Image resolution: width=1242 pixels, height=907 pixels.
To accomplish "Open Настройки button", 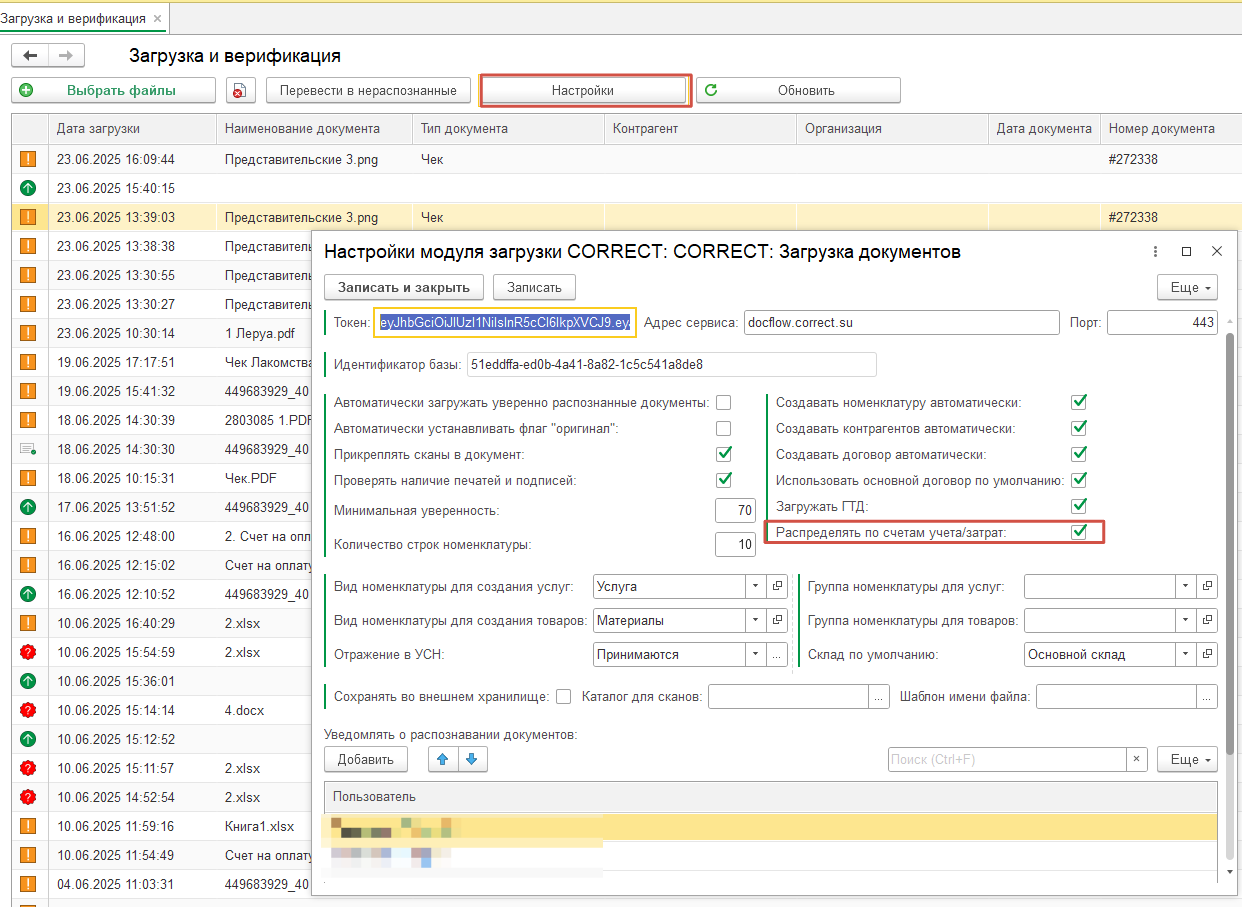I will [x=583, y=90].
